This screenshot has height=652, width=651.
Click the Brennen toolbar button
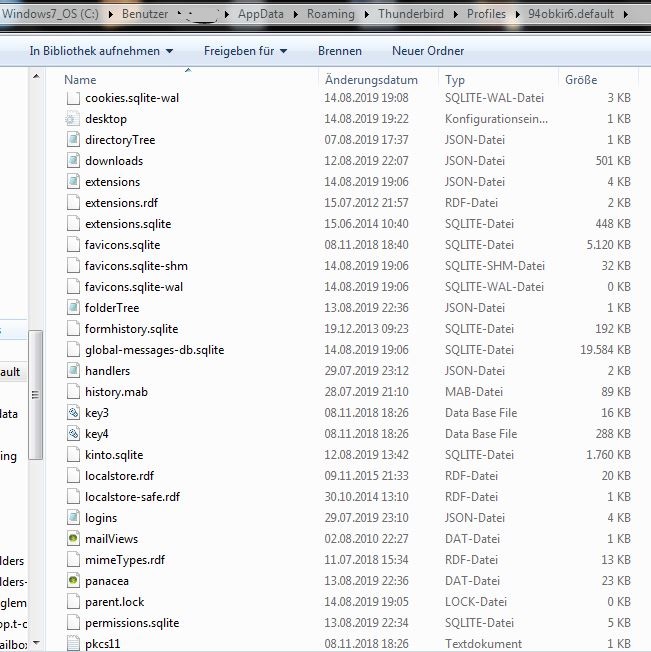point(340,51)
